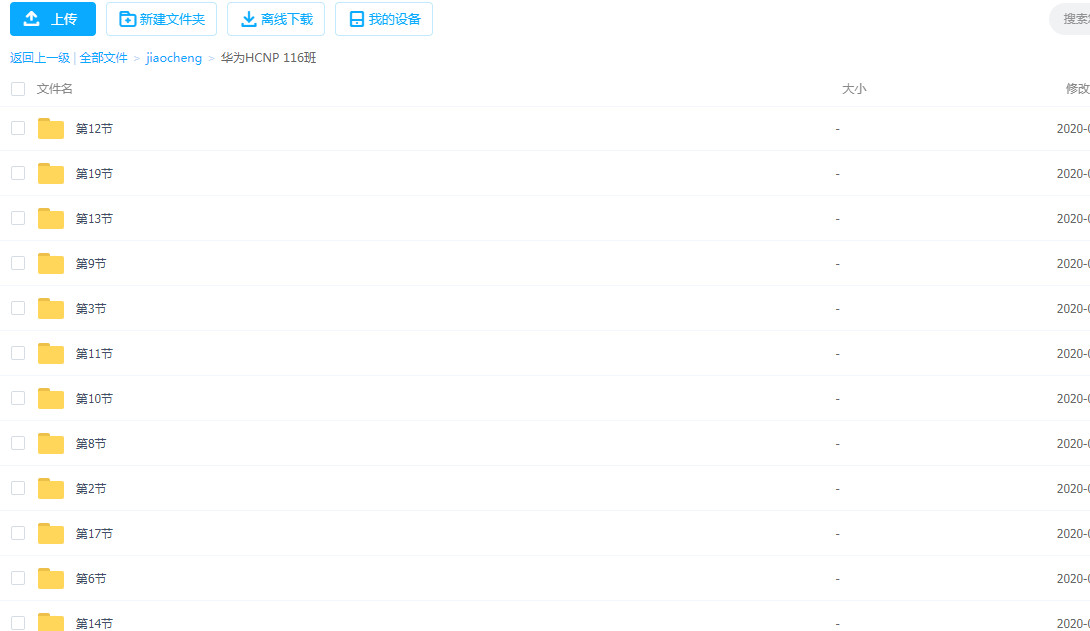Click the 第12节 folder icon
The image size is (1090, 631).
tap(51, 129)
